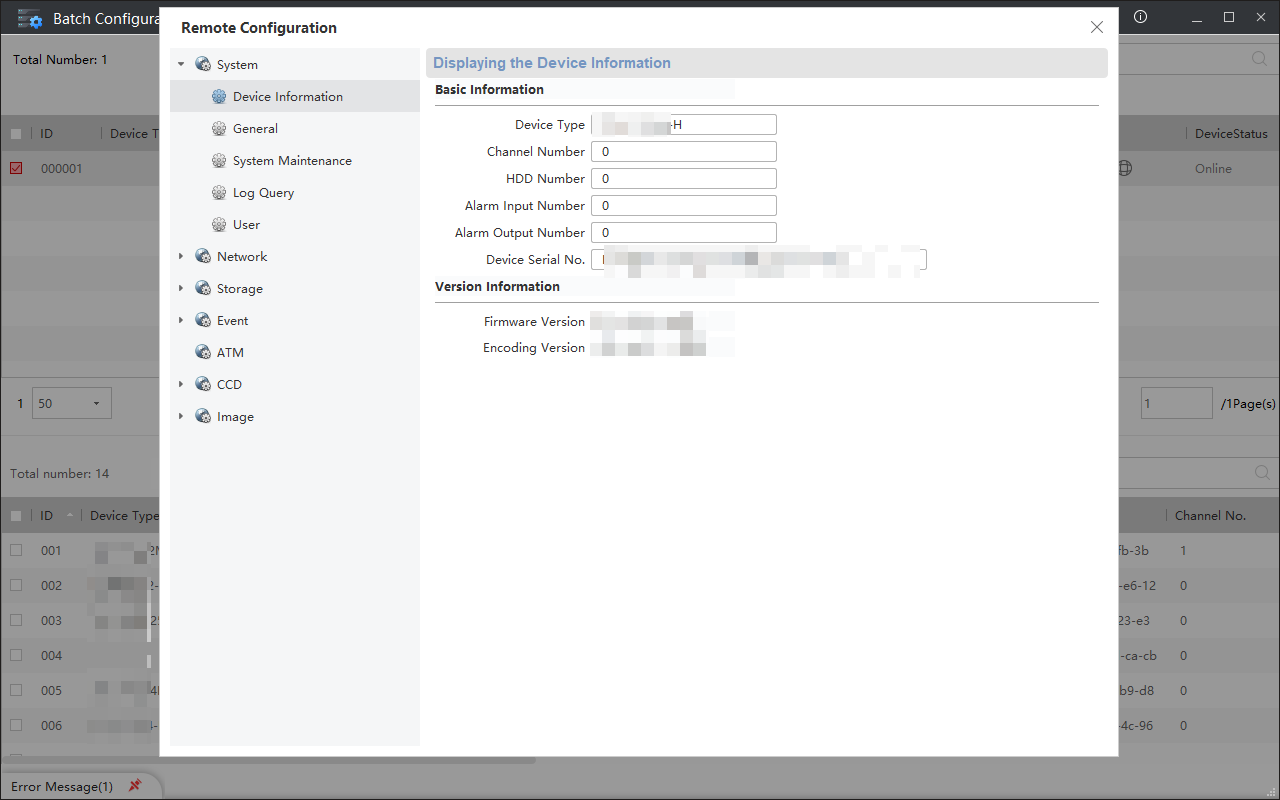Click the search magnifier above the device list
This screenshot has height=800, width=1280.
(x=1261, y=472)
